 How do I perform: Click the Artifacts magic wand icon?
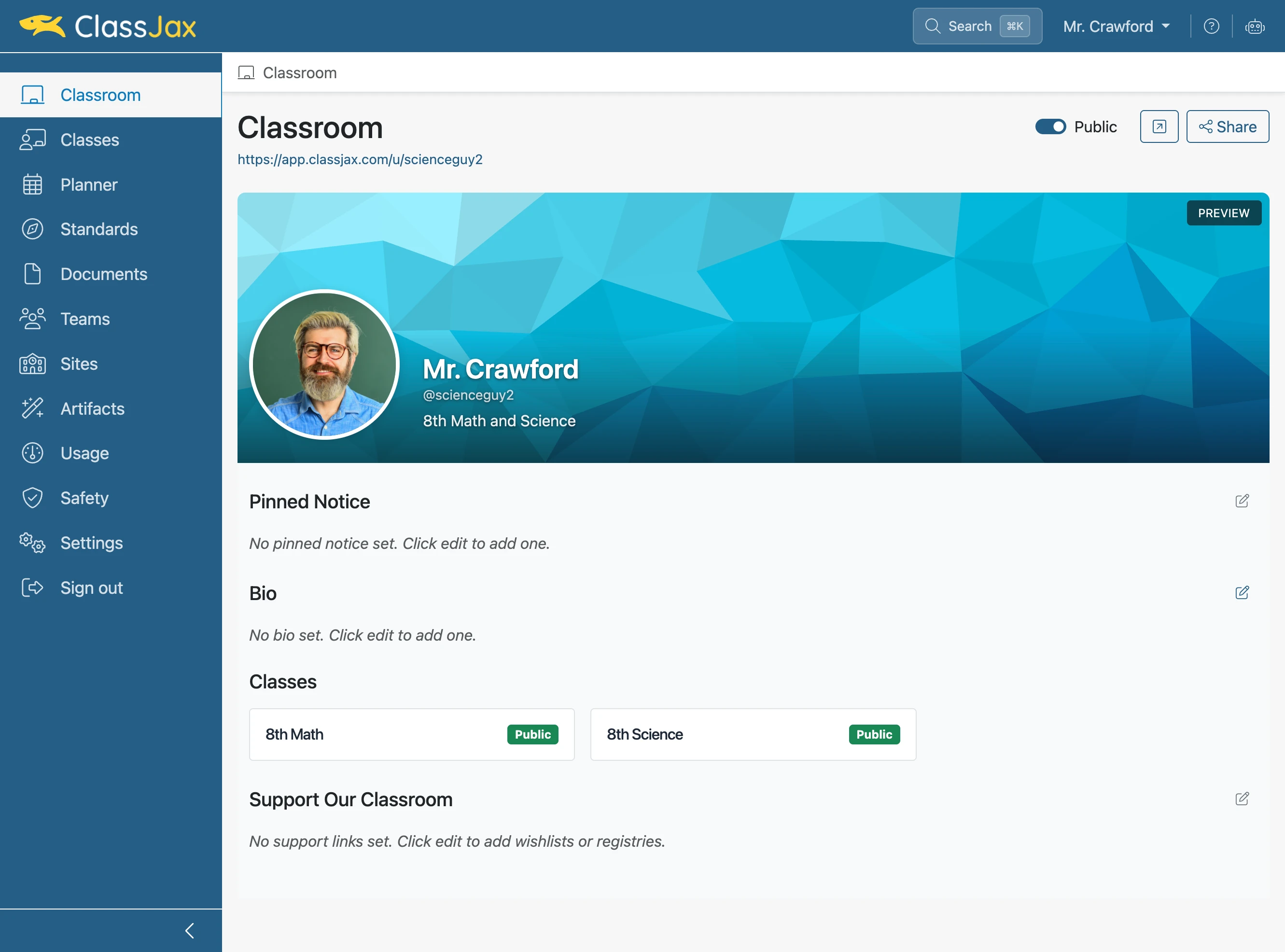tap(32, 408)
